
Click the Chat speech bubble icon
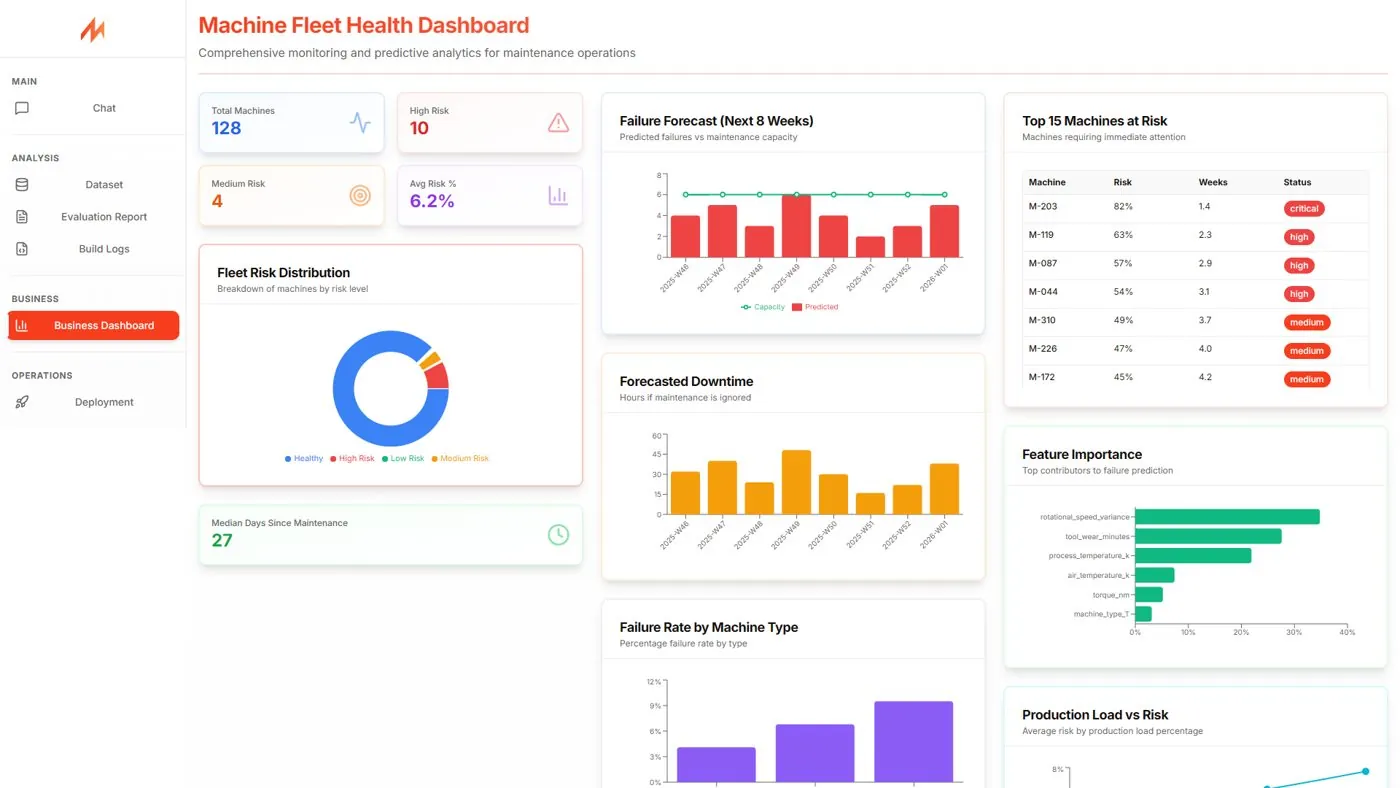[22, 108]
